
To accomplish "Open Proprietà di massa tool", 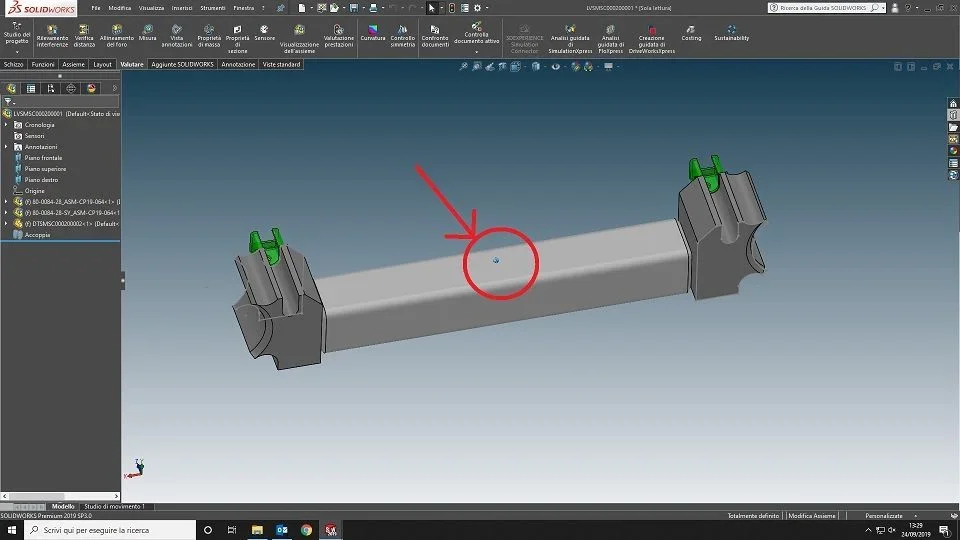I will coord(209,36).
